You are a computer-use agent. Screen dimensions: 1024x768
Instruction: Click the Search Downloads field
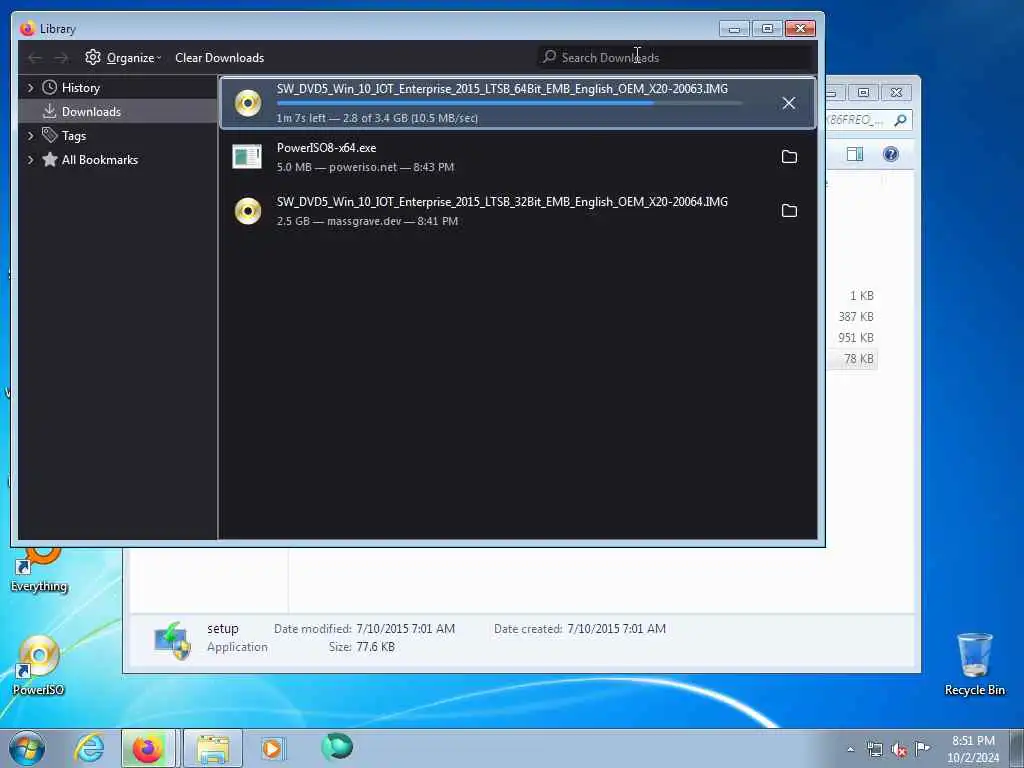[x=676, y=57]
